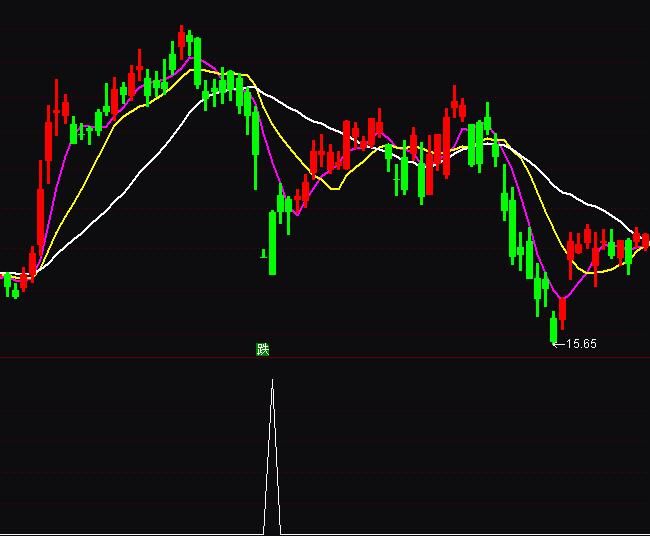
Task: Click the magenta moving average line at its lowest point
Action: 562,297
